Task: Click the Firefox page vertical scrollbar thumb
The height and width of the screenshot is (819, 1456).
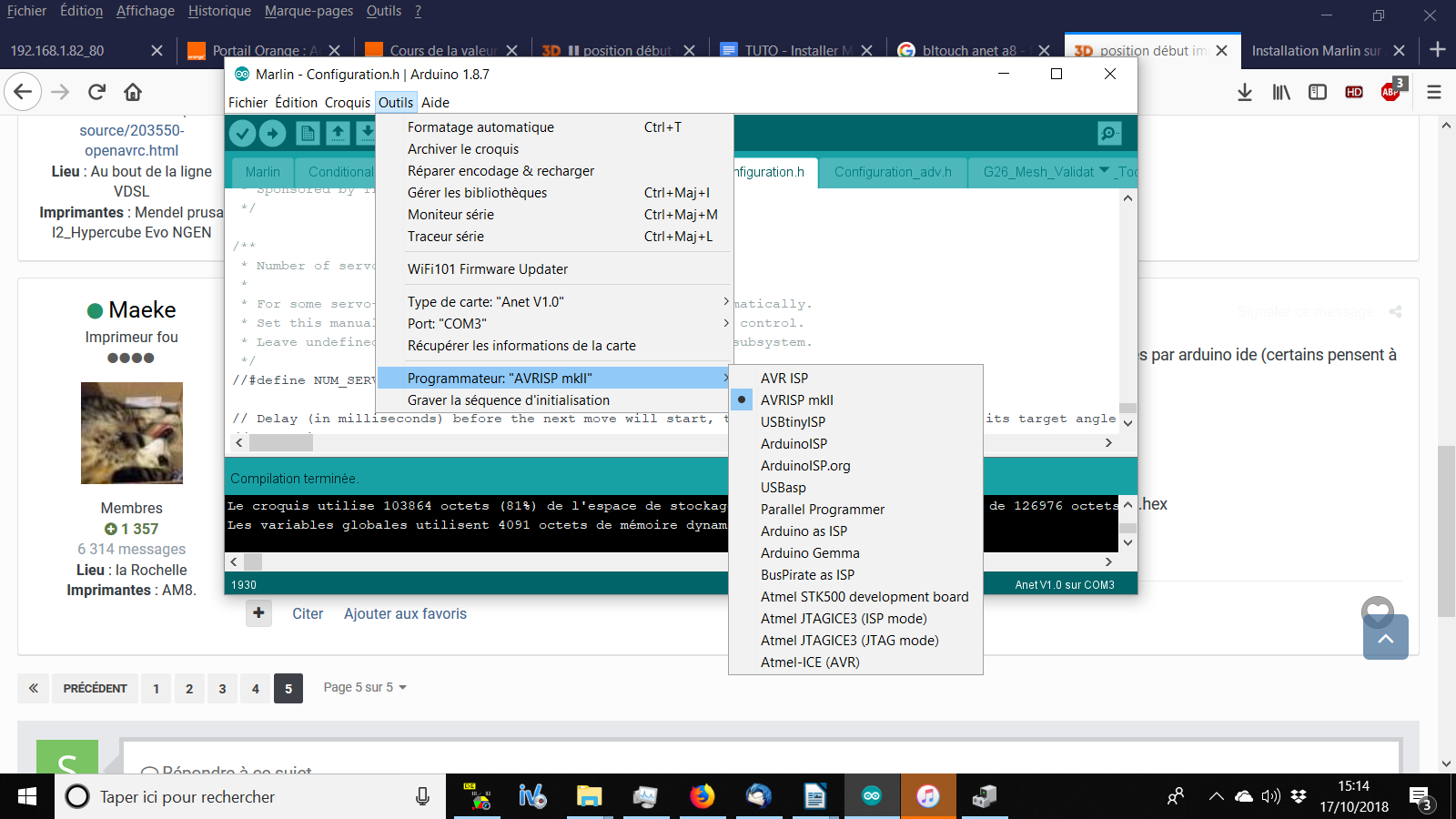Action: tap(1446, 531)
